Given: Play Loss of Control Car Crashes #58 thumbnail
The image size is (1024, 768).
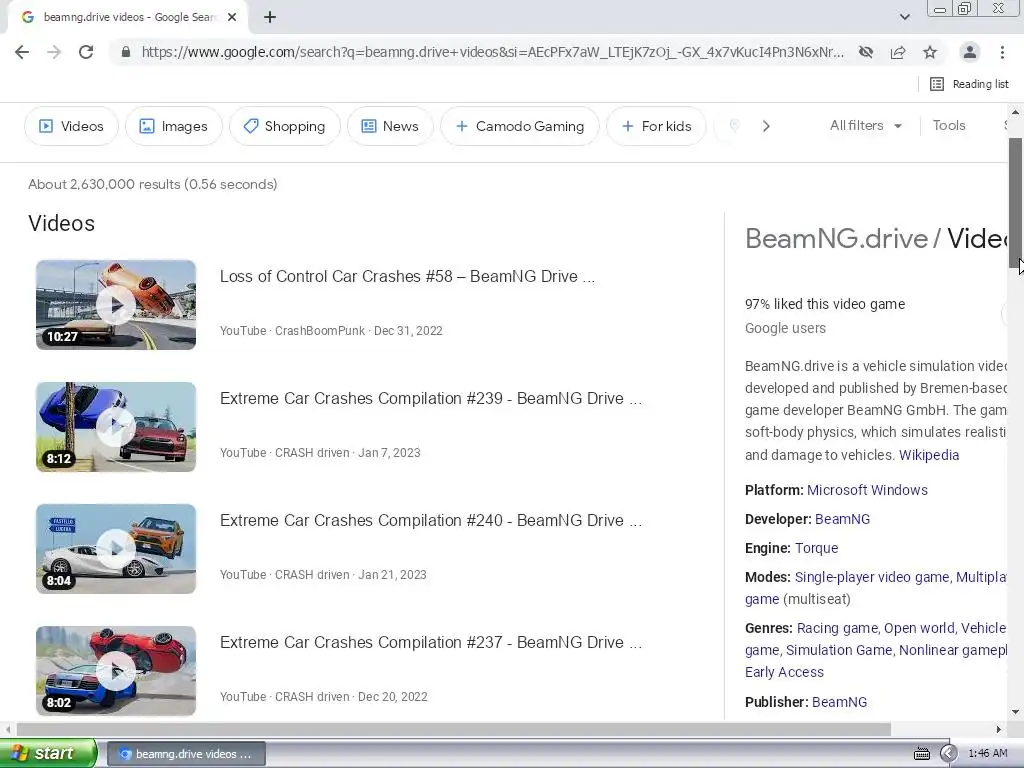Looking at the screenshot, I should [116, 305].
